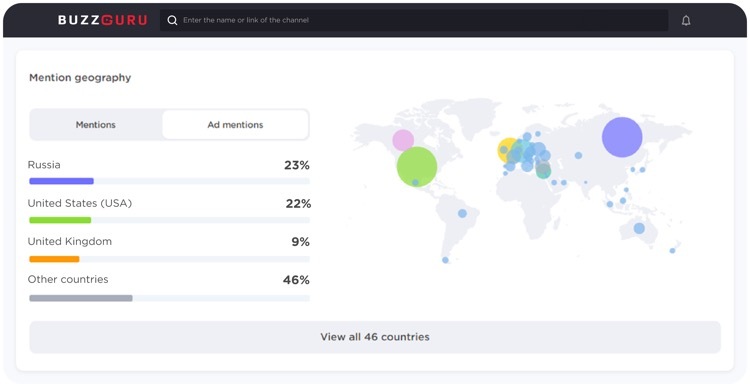Switch to the Ad mentions tab
750x387 pixels.
click(x=235, y=125)
